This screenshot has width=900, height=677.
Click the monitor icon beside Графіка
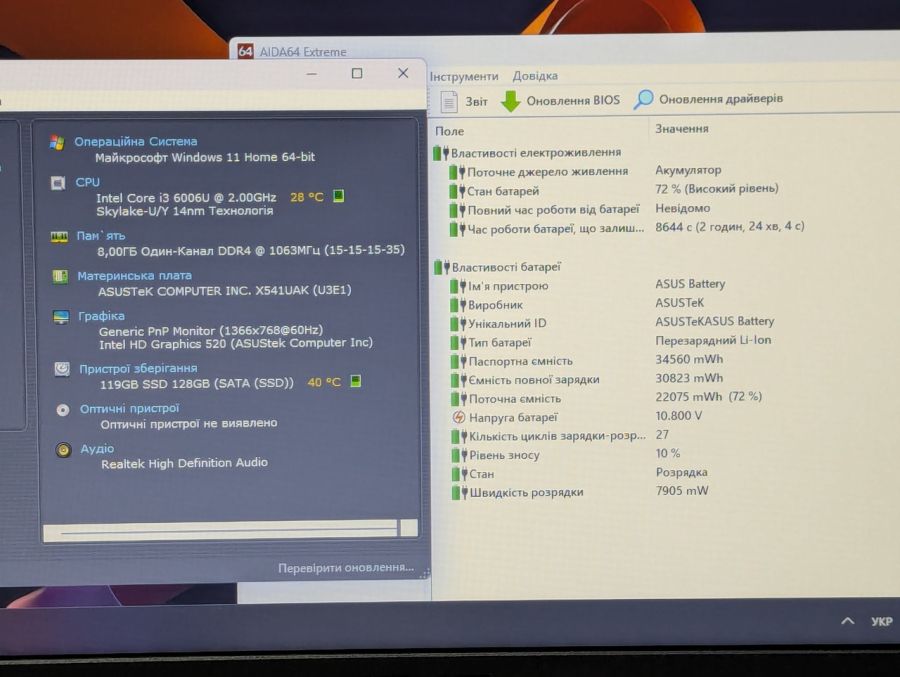(x=61, y=317)
